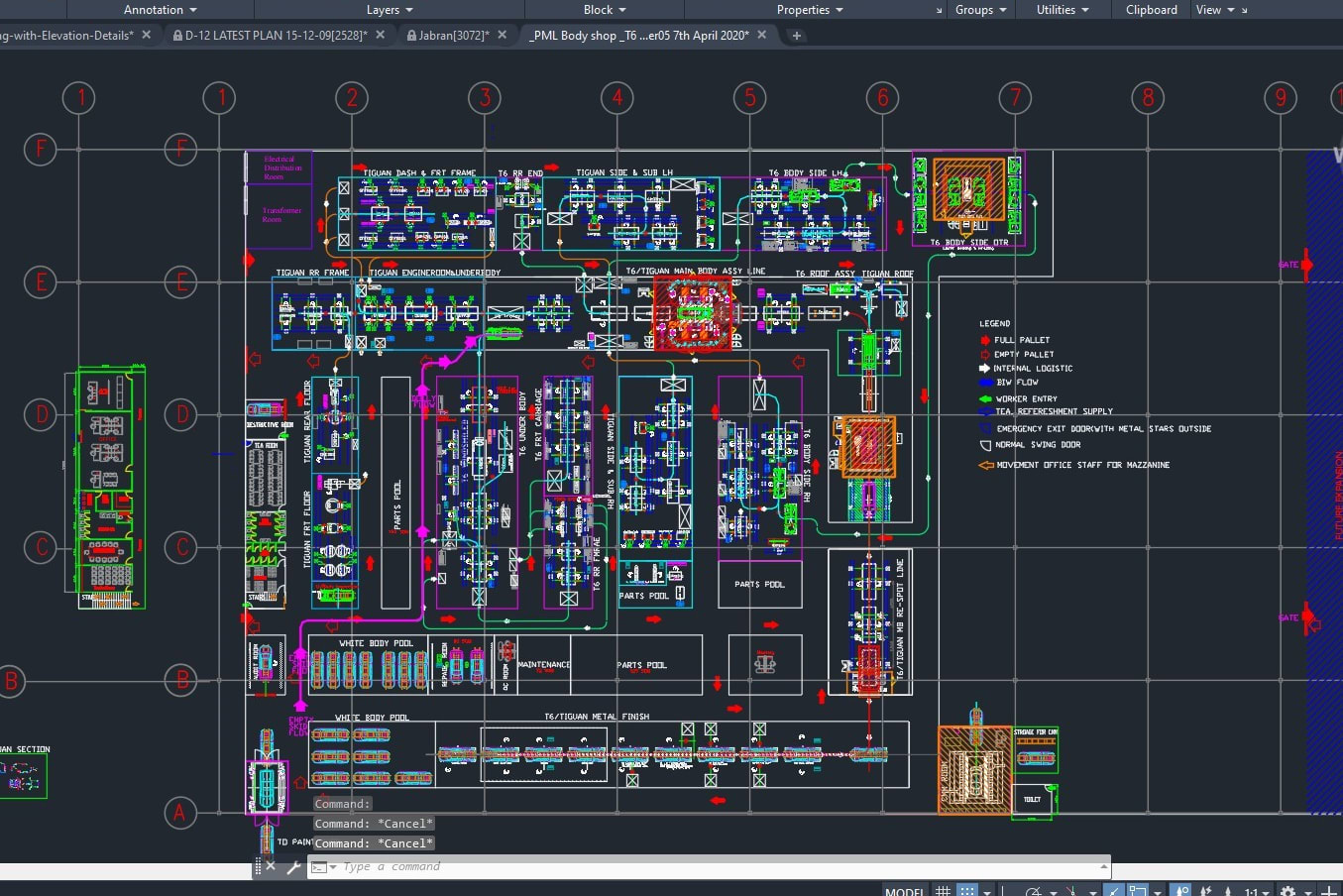Expand the Layers ribbon panel
The height and width of the screenshot is (896, 1343).
click(x=390, y=10)
